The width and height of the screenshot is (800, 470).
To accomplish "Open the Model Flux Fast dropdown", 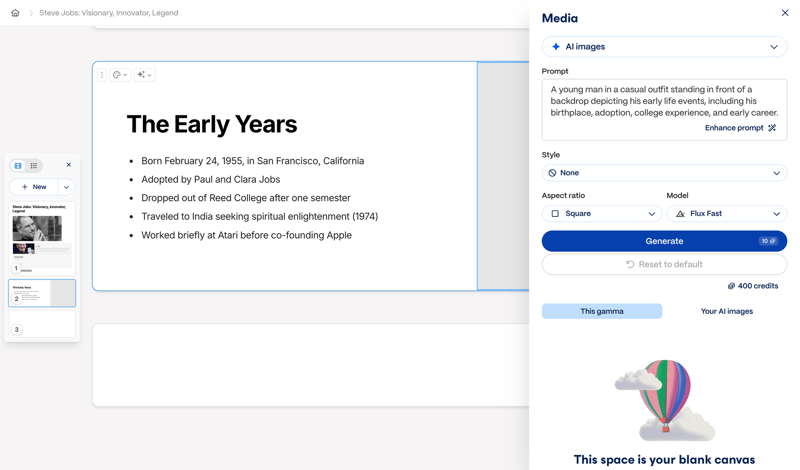I will [727, 214].
